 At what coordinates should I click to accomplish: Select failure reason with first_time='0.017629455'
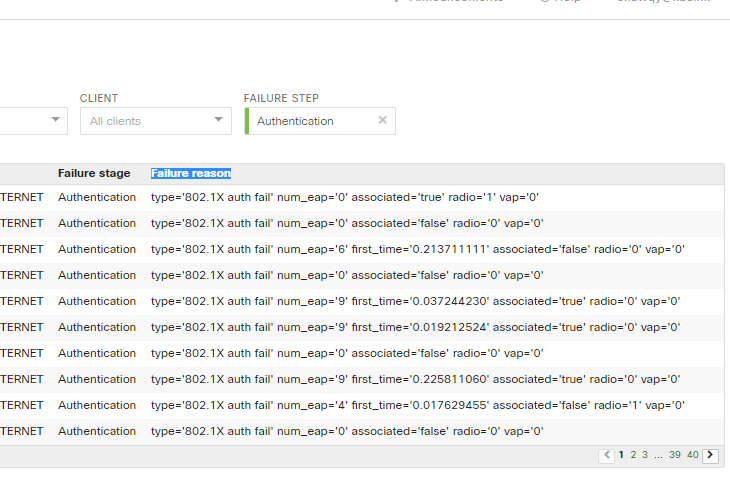tap(418, 405)
